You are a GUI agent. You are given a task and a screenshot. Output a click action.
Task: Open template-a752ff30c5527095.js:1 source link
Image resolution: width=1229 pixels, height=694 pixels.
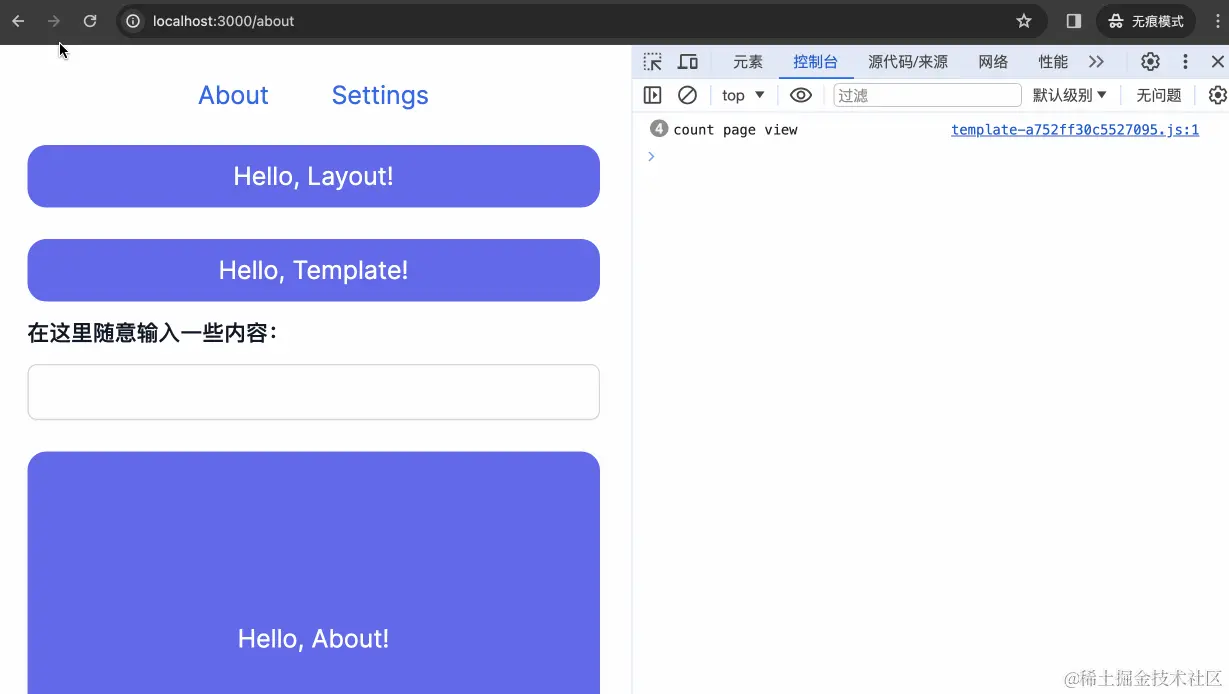(x=1075, y=130)
